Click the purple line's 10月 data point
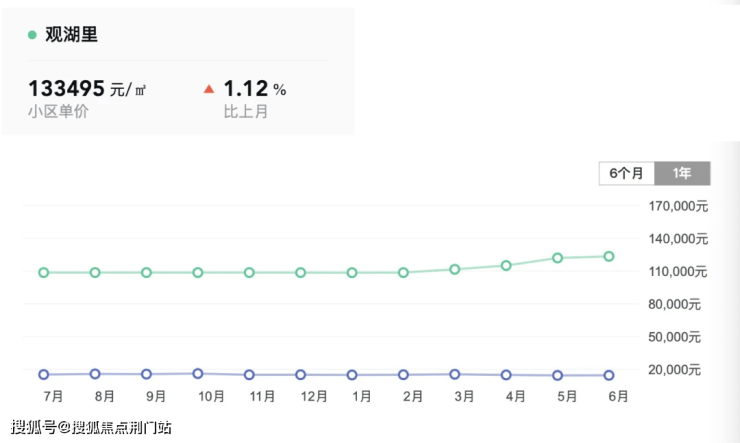Viewport: 740px width, 443px height. click(198, 373)
